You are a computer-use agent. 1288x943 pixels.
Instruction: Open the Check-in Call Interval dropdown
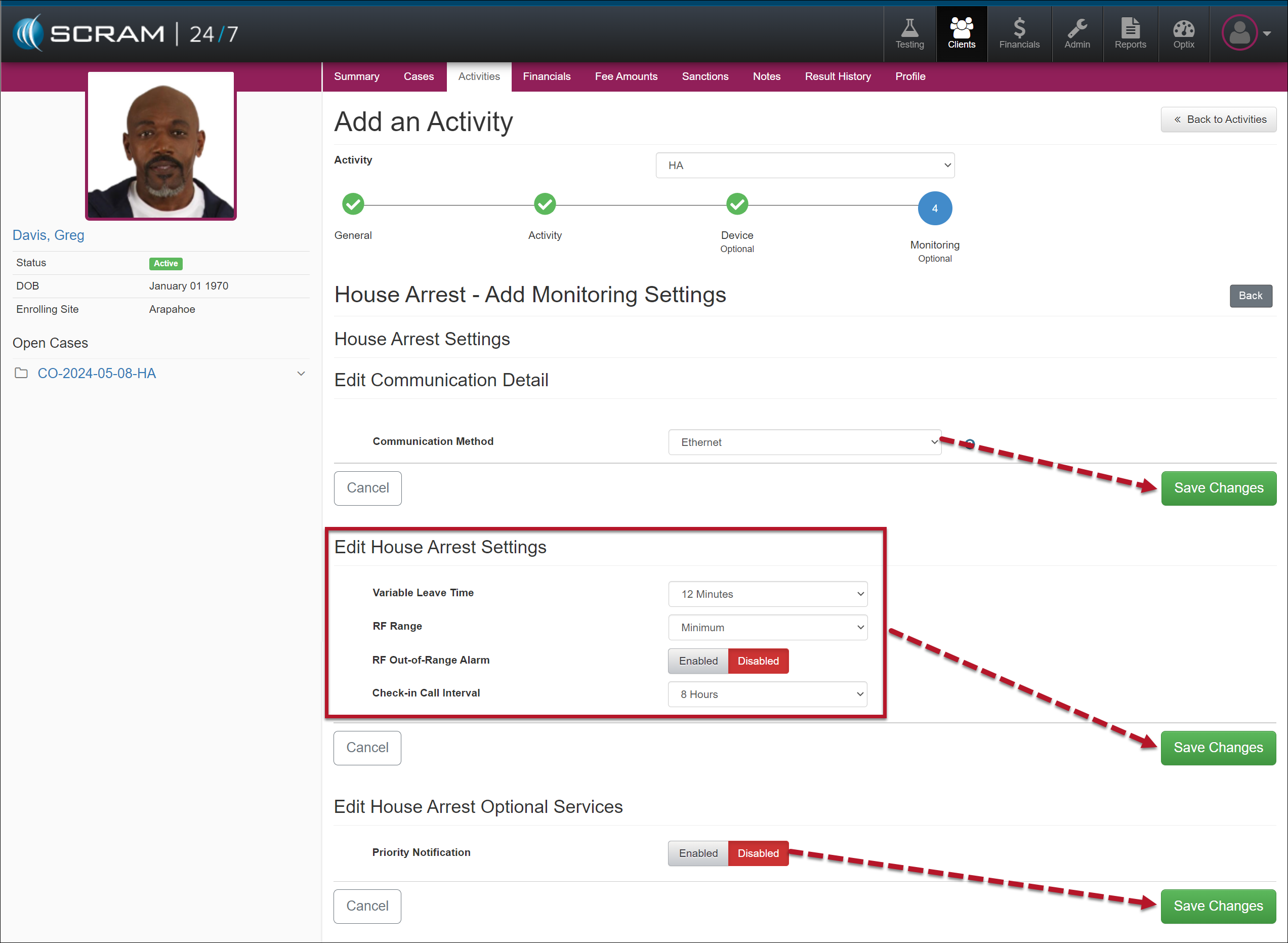[x=767, y=694]
